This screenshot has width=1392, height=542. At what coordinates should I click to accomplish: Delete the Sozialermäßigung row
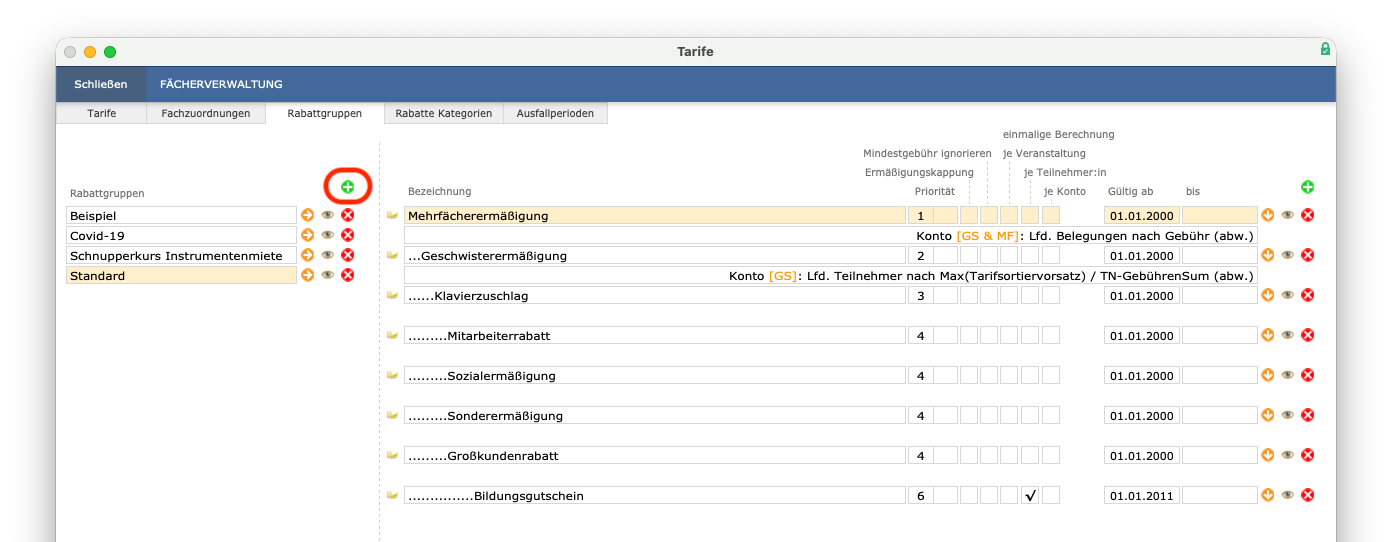coord(1307,375)
